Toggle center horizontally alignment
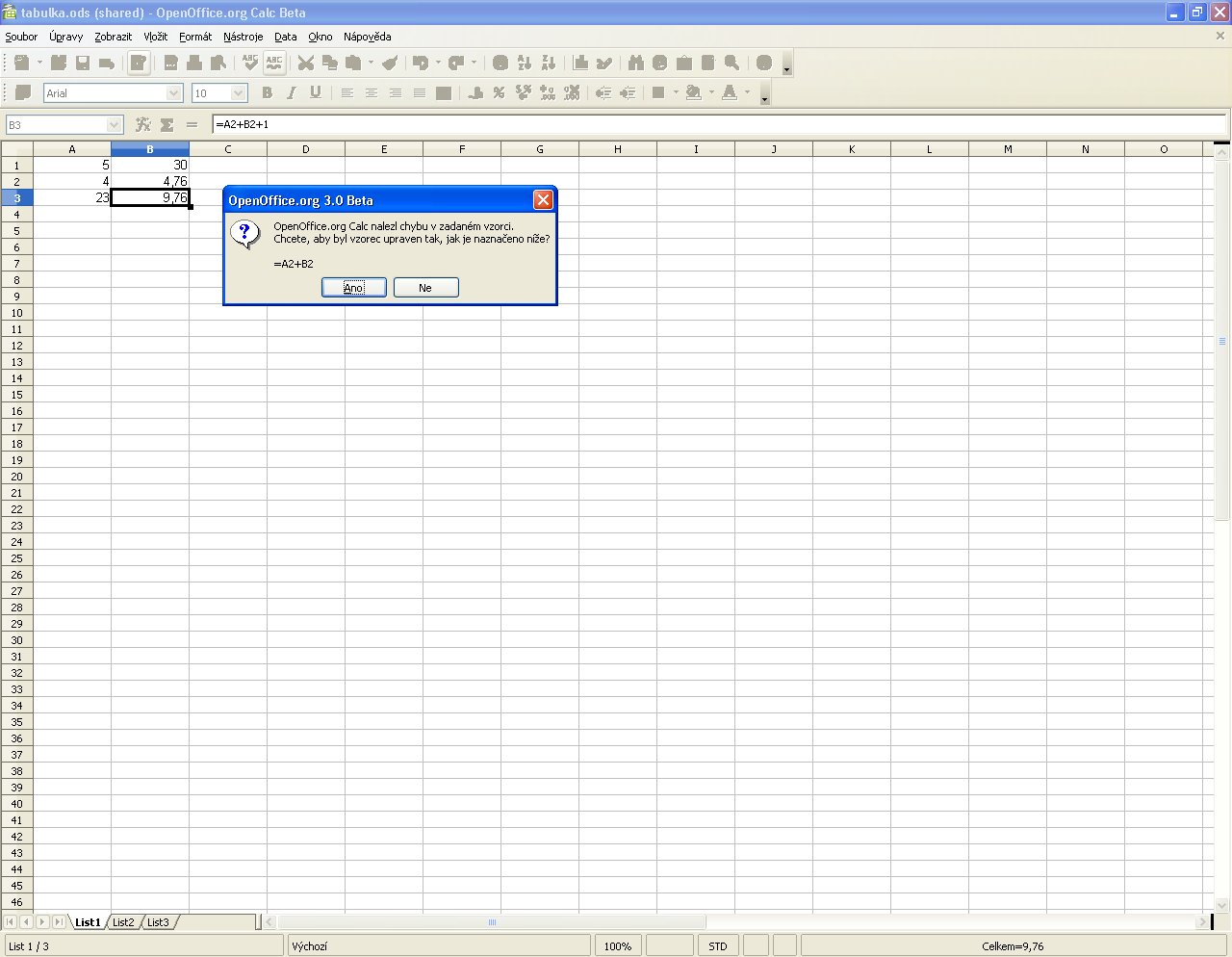 372,93
